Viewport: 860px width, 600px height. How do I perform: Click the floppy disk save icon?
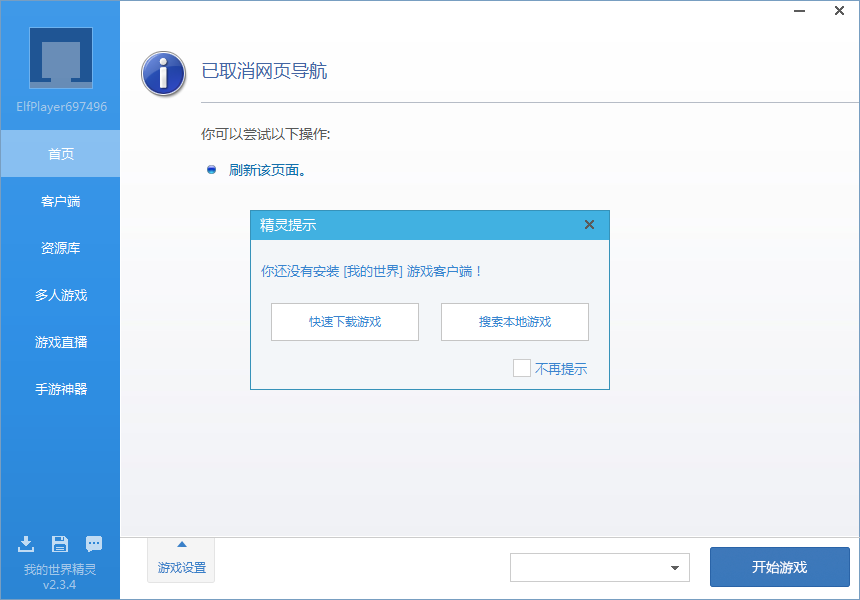(60, 544)
